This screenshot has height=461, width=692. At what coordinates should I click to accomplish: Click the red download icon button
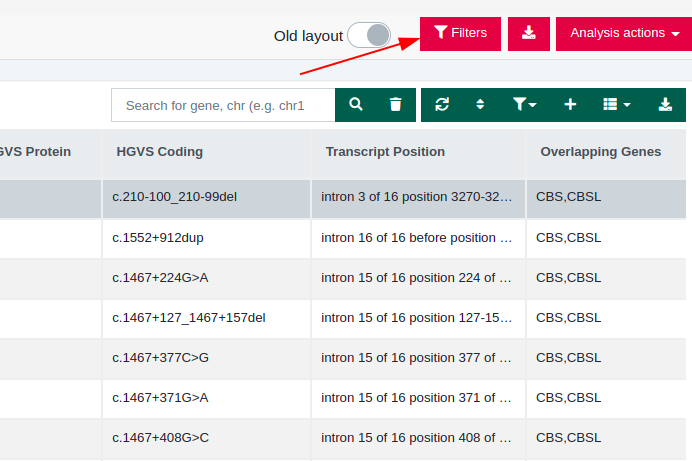click(x=529, y=34)
